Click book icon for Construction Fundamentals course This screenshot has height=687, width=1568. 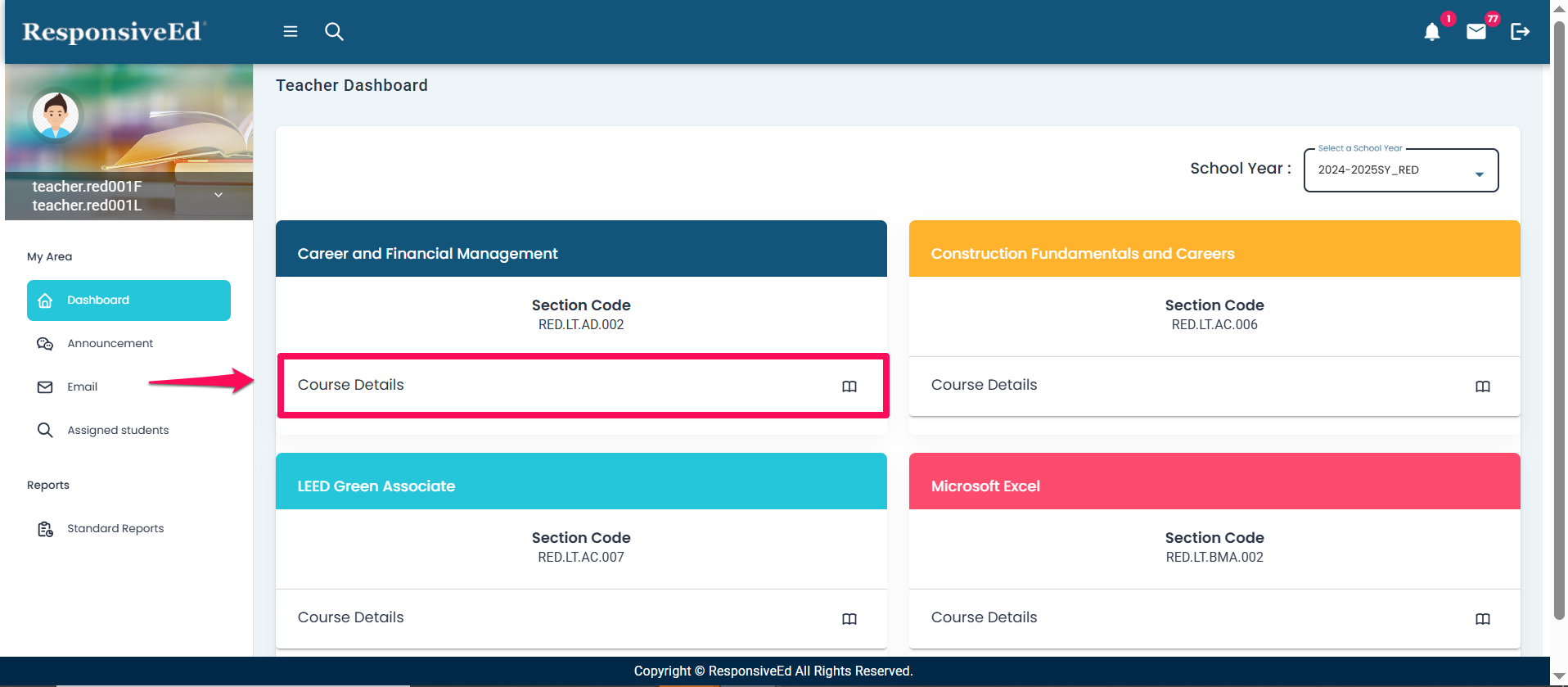1482,386
